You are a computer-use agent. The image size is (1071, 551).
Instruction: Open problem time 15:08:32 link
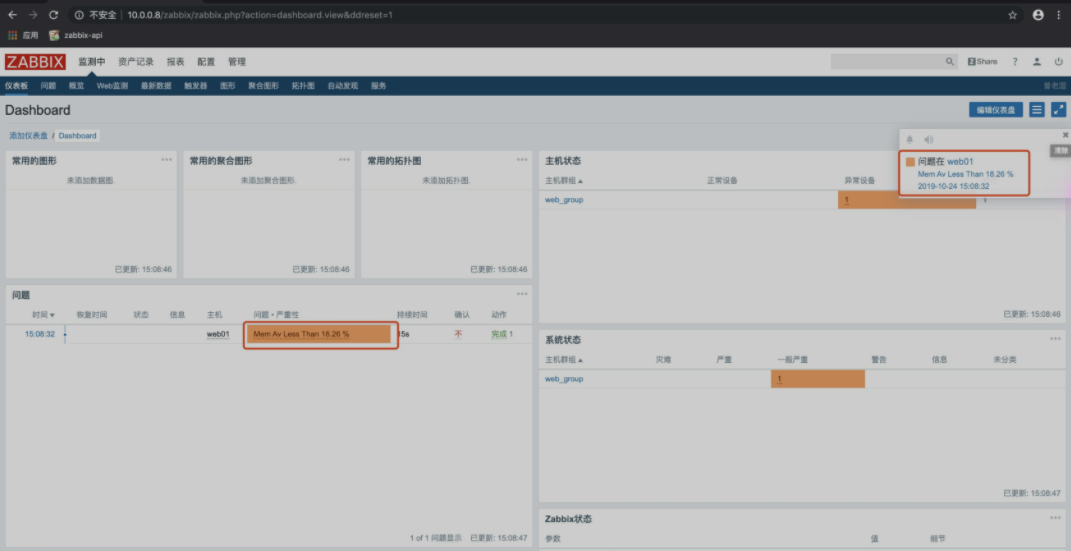pyautogui.click(x=40, y=335)
